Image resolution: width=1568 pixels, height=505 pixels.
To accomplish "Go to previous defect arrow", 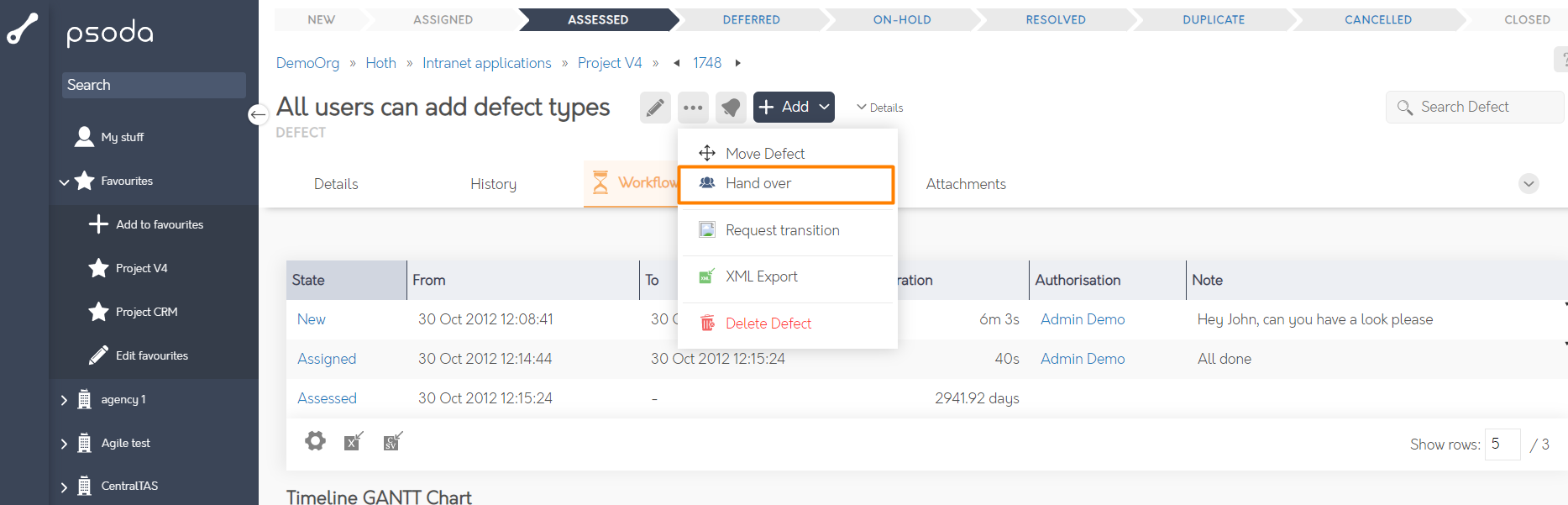I will click(x=677, y=63).
